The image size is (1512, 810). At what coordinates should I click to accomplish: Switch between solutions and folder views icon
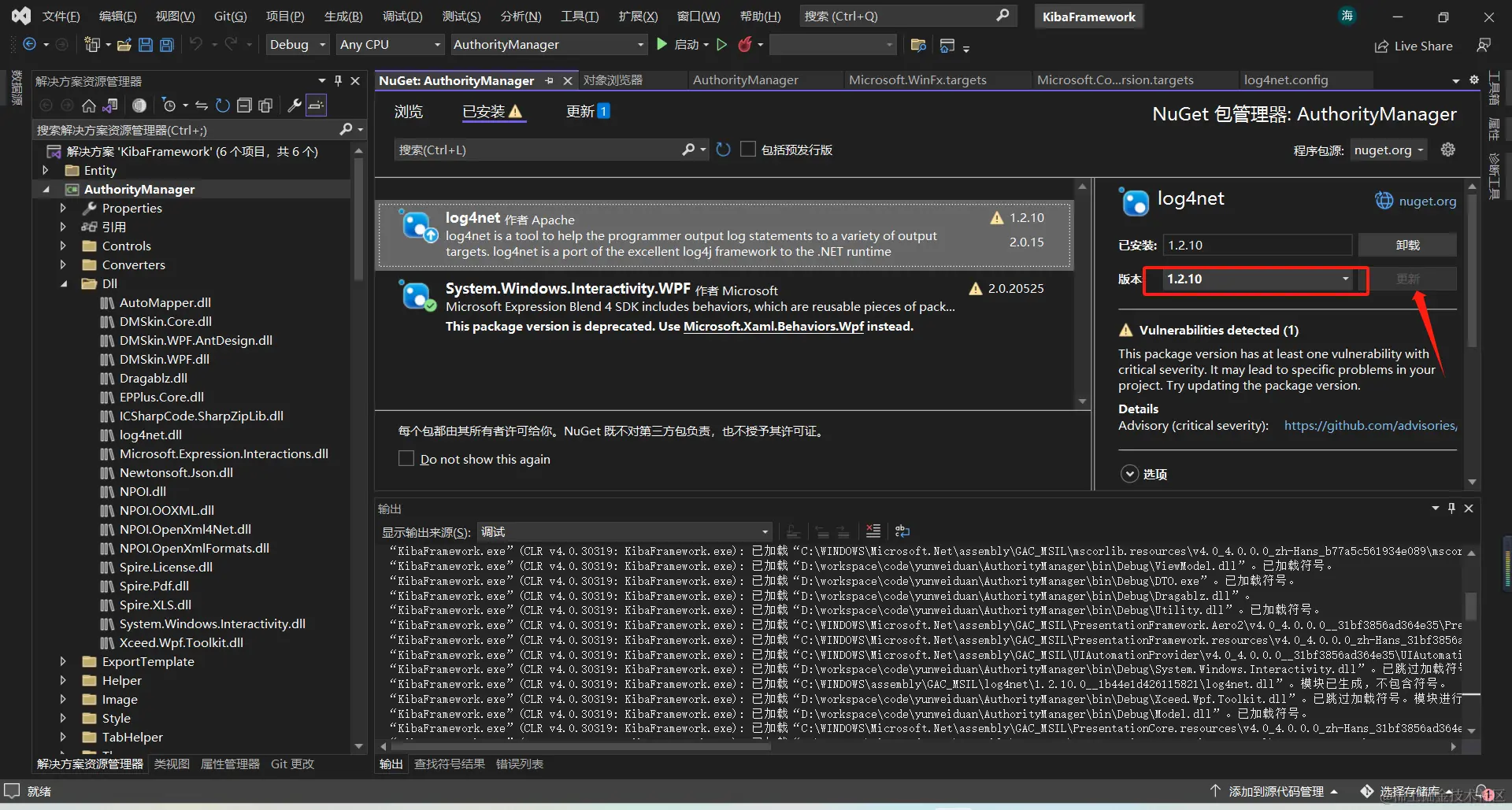110,105
